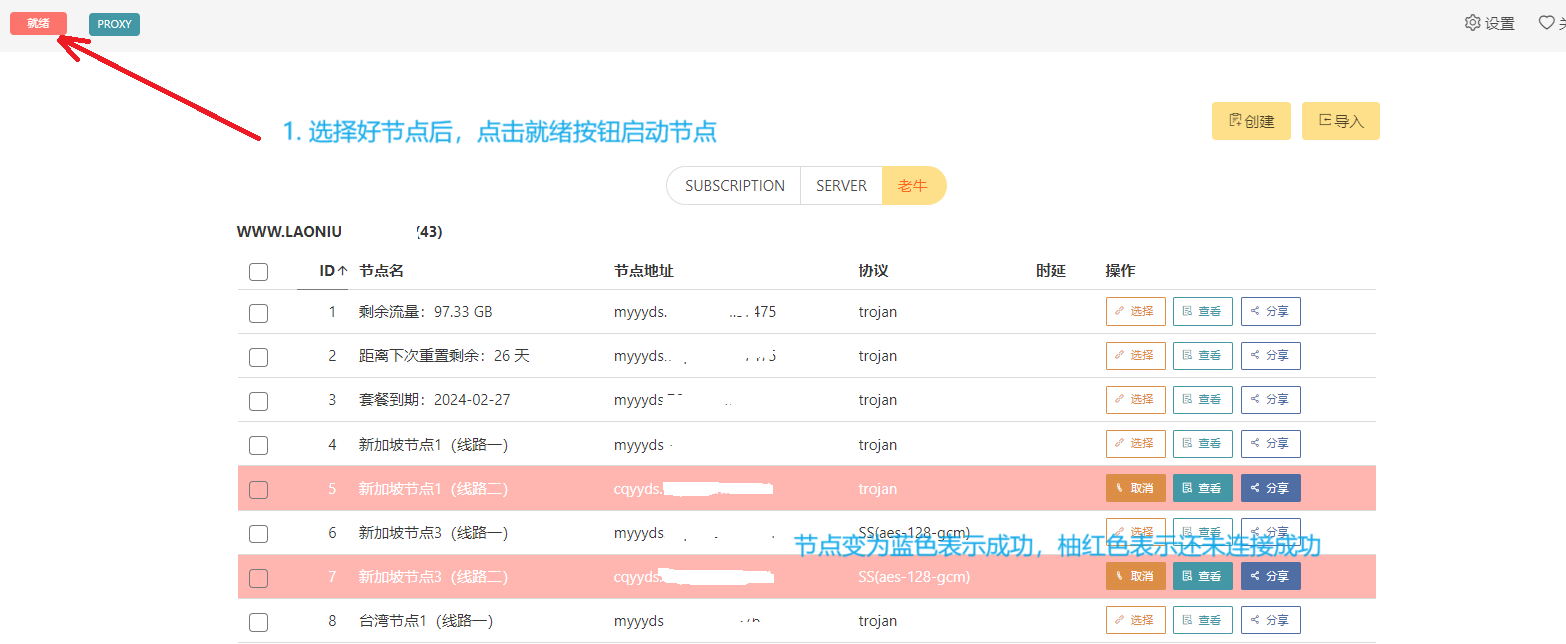The image size is (1566, 644).
Task: Click the PROXY mode badge
Action: [114, 24]
